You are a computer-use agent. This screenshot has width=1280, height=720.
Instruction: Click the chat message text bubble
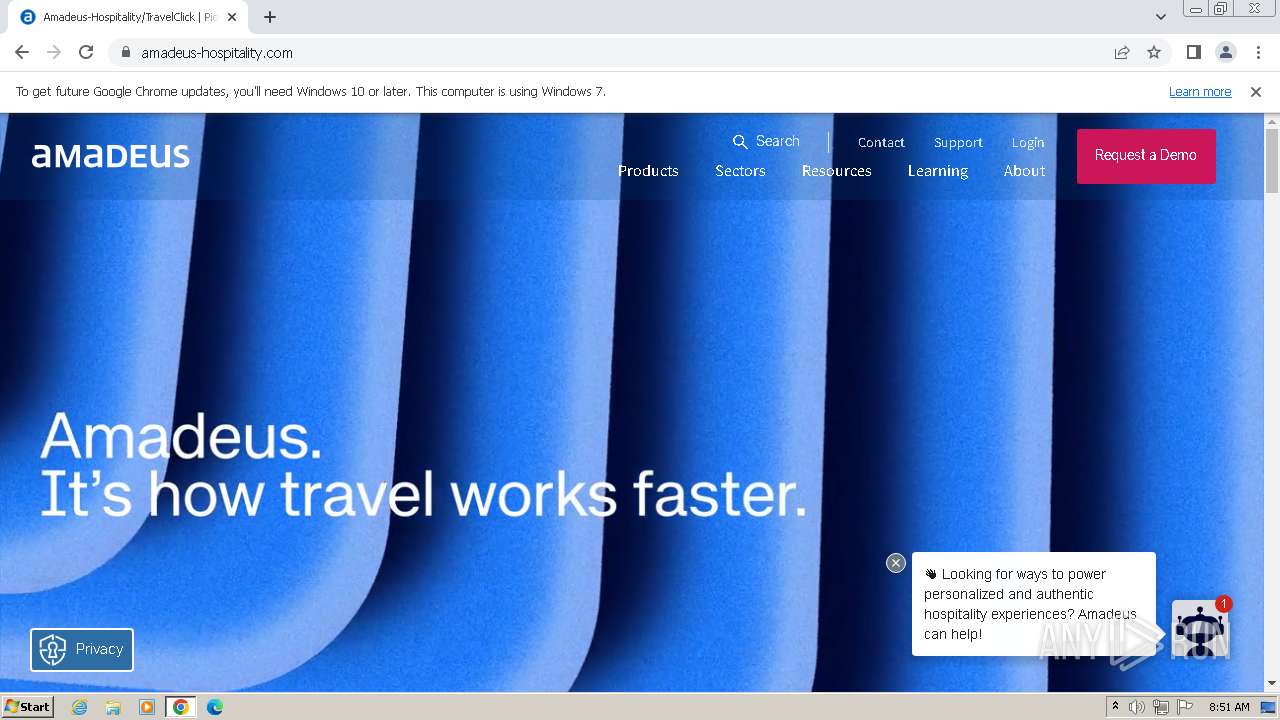[1033, 604]
